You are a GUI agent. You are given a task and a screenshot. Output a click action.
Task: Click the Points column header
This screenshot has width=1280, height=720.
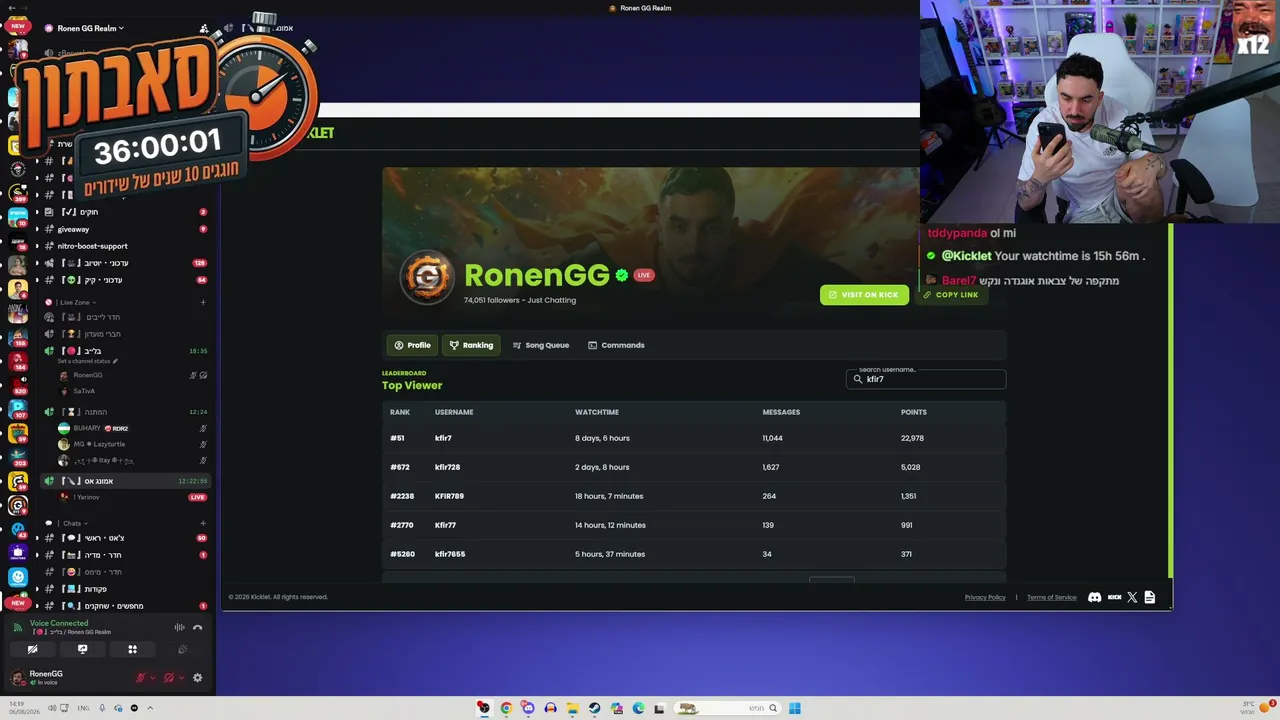click(x=914, y=412)
